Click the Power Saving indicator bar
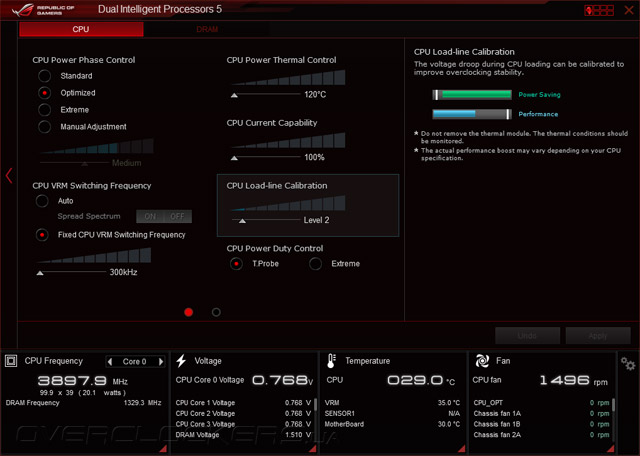The height and width of the screenshot is (456, 640). tap(472, 95)
